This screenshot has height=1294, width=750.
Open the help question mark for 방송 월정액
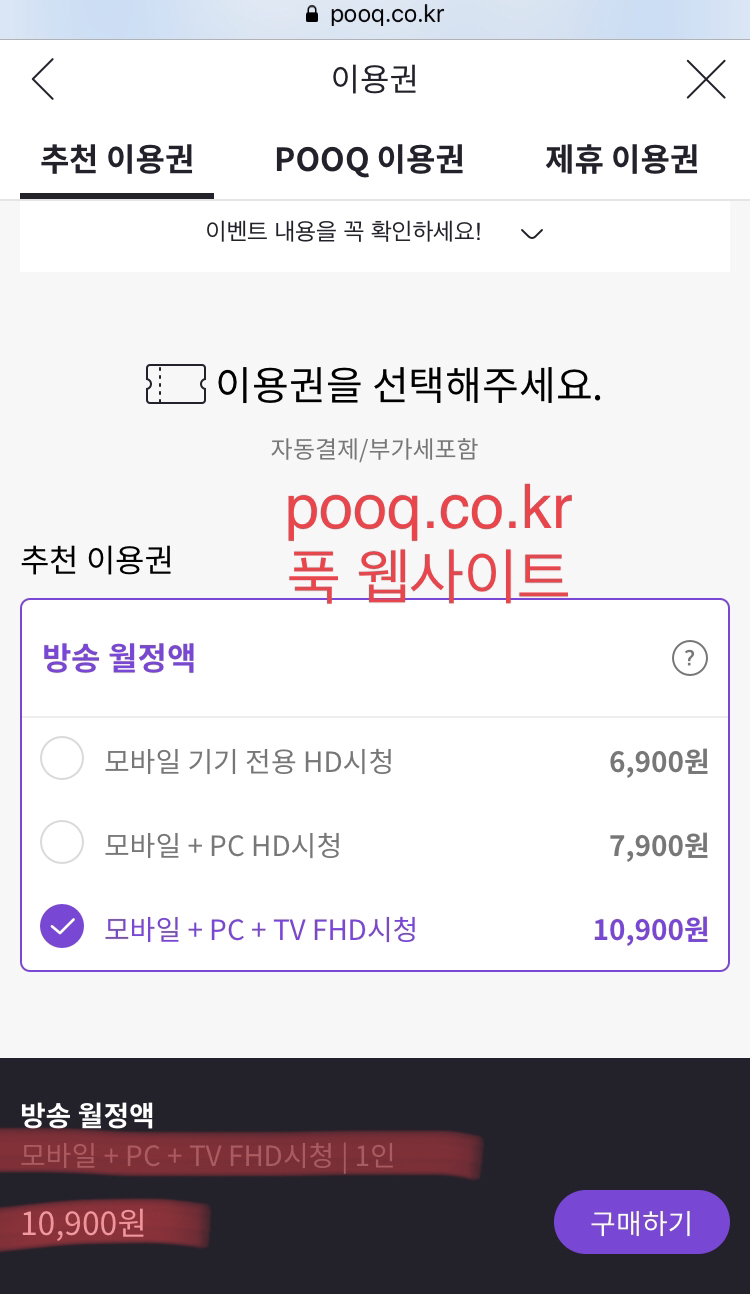689,659
